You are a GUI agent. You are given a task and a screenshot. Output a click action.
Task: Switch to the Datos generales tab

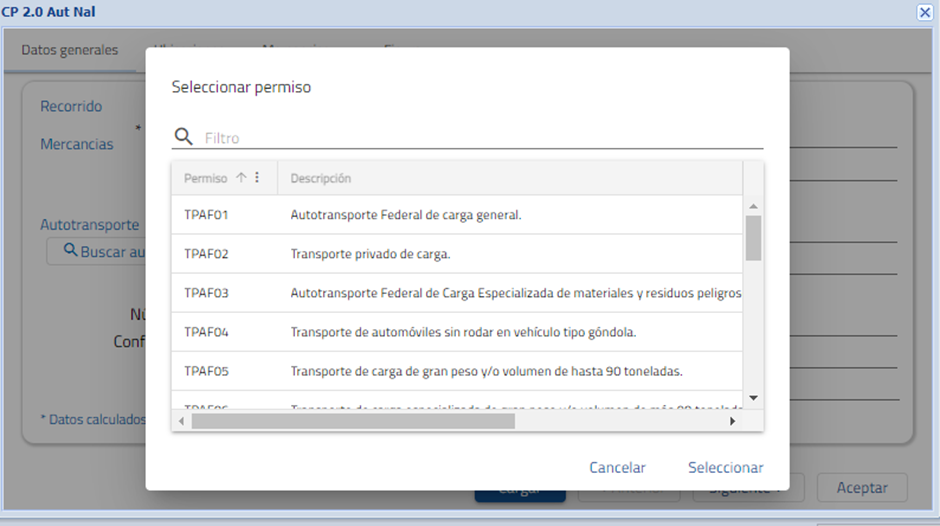pyautogui.click(x=70, y=50)
